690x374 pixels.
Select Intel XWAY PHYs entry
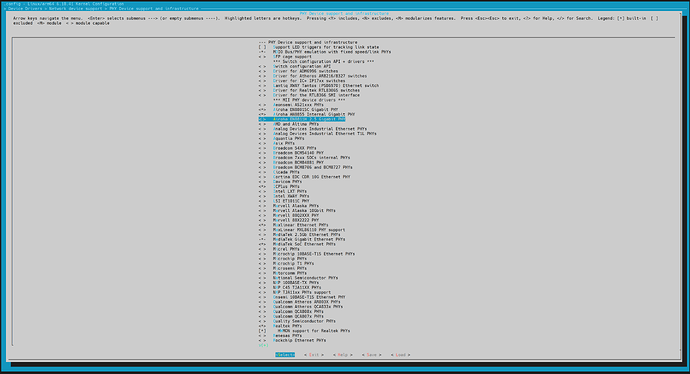coord(284,196)
